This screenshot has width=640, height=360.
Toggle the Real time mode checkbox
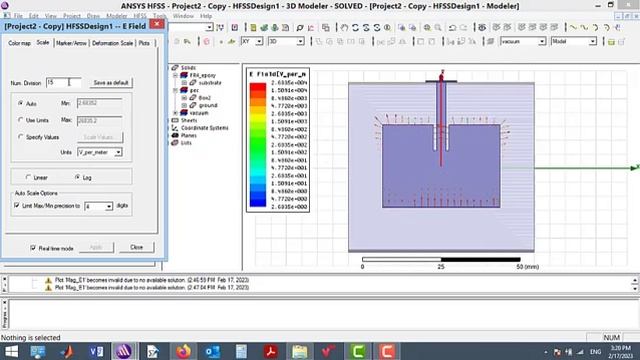click(33, 248)
